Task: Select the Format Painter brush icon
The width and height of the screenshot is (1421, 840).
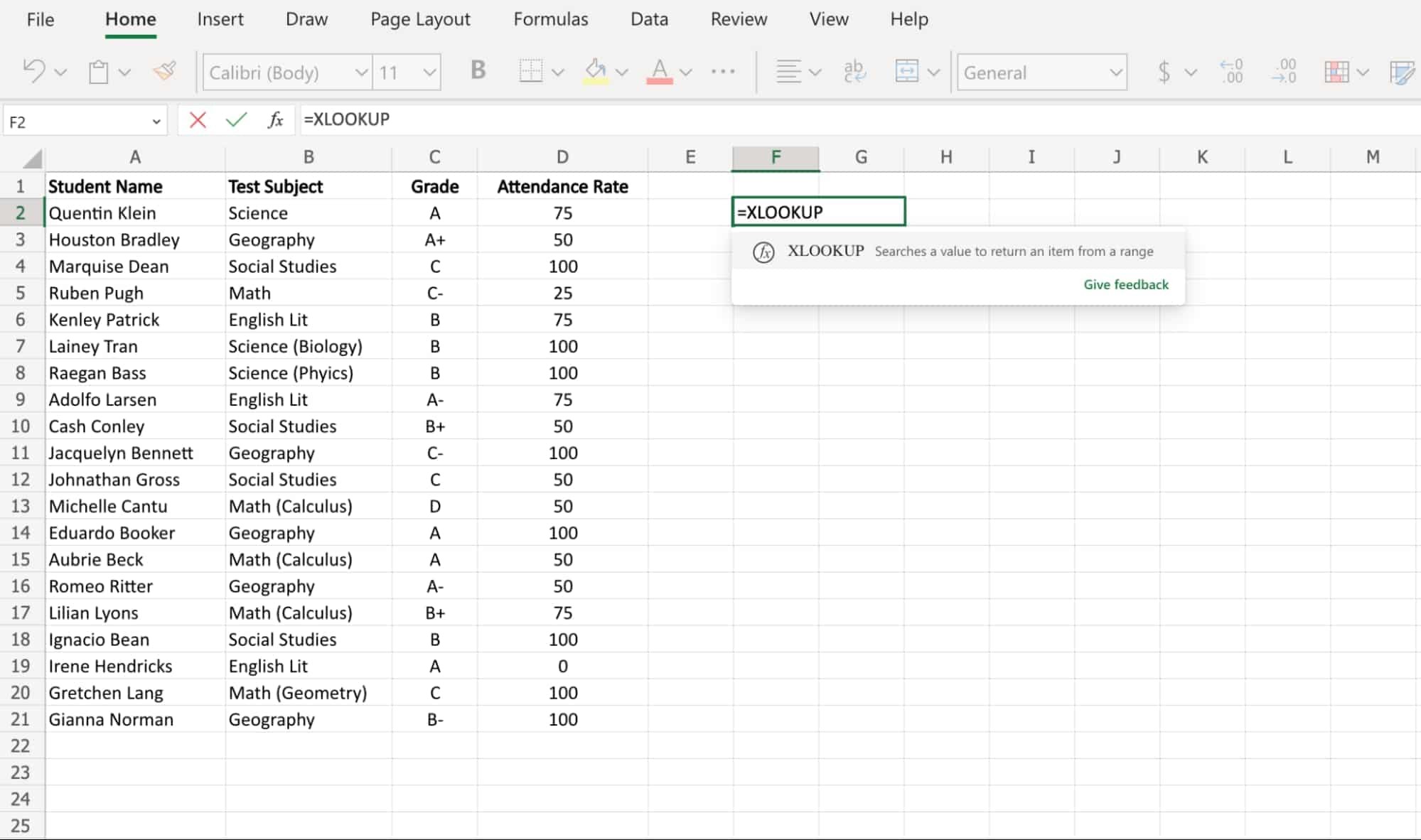Action: 165,71
